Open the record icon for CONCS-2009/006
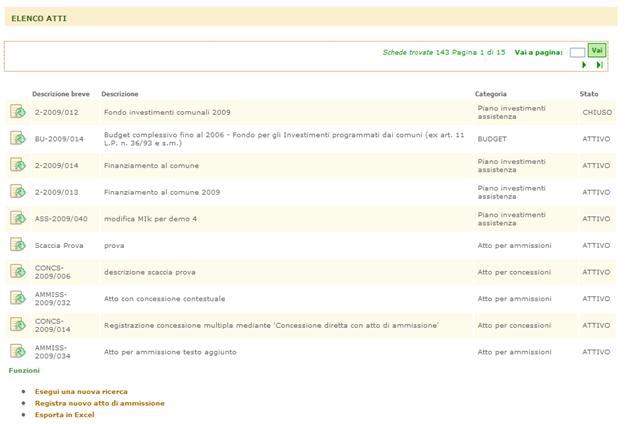Viewport: 625px width, 424px height. pyautogui.click(x=18, y=272)
